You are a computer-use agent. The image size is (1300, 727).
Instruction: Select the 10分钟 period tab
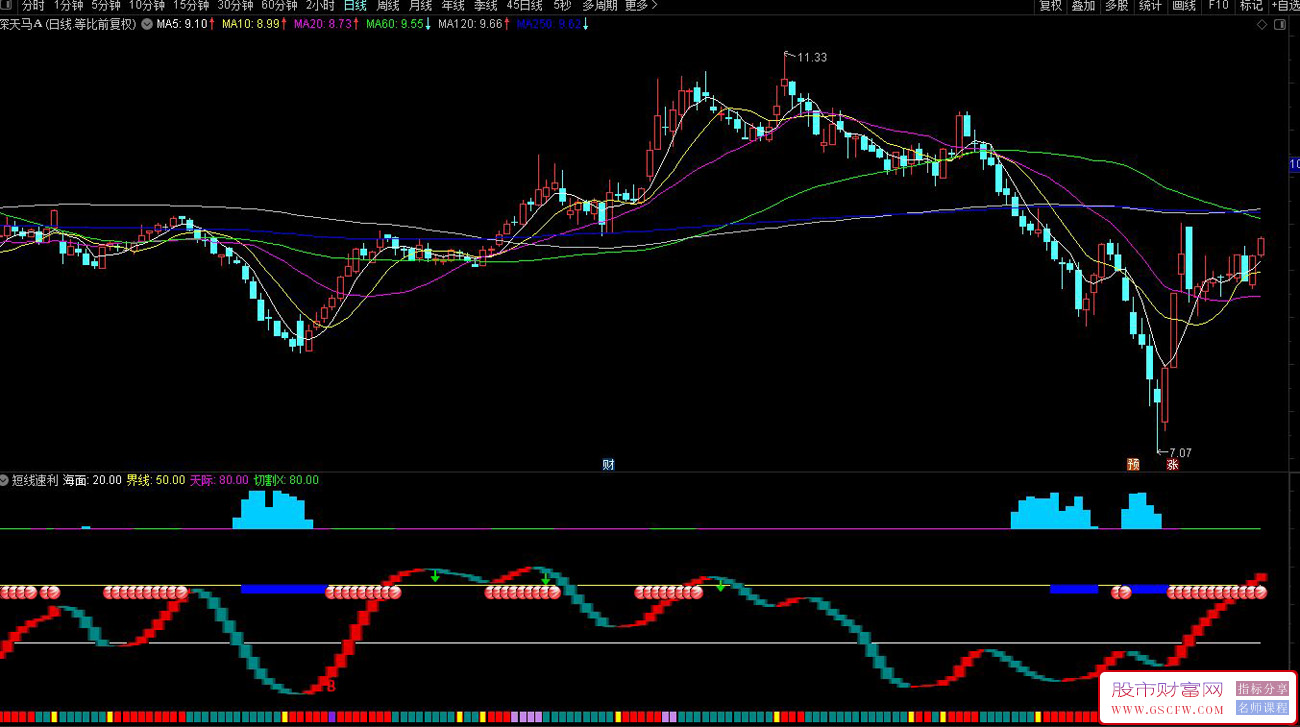pos(146,6)
